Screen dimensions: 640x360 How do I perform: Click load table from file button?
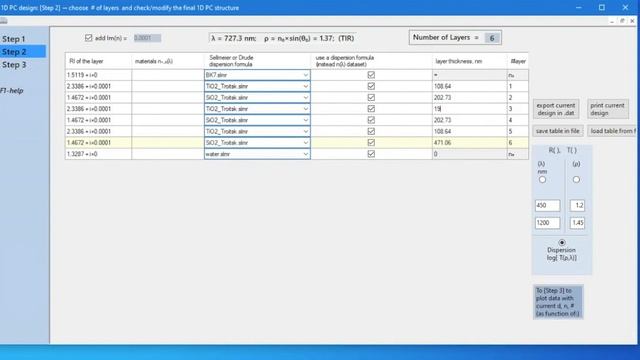click(x=612, y=131)
